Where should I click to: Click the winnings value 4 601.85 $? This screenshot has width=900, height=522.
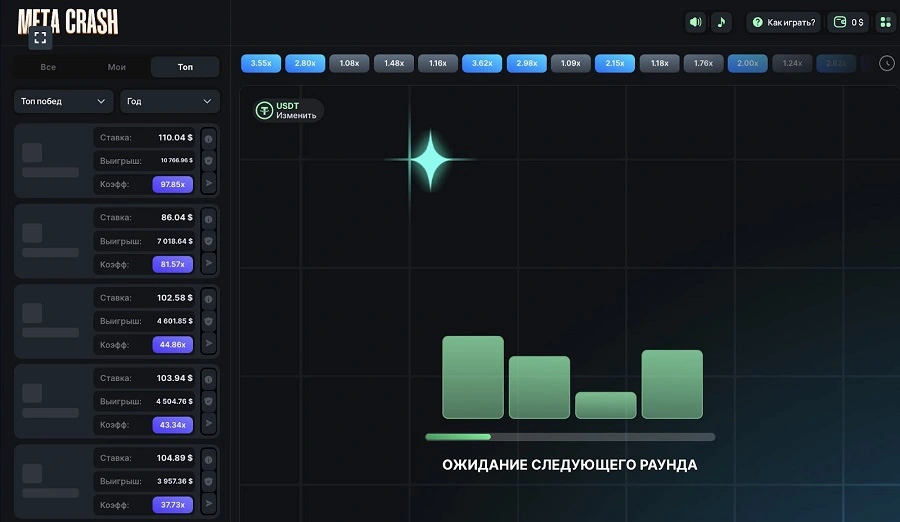tap(175, 321)
